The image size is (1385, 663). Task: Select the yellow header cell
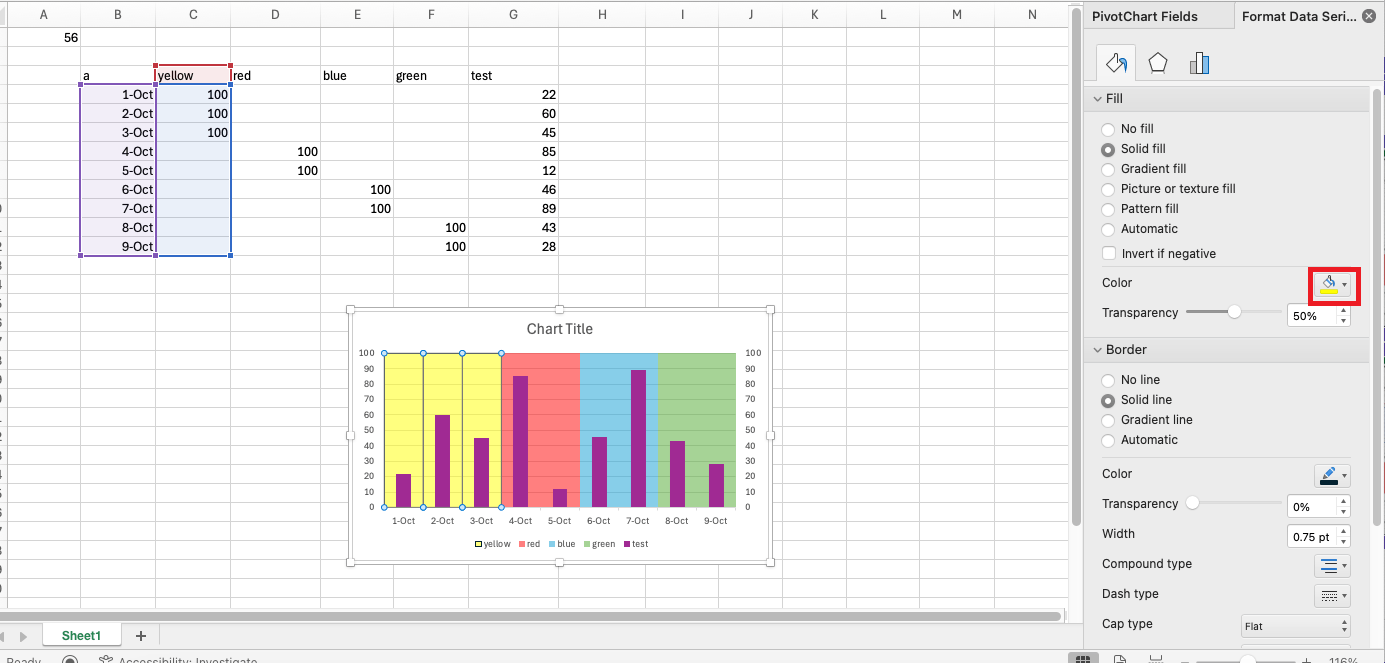coord(193,75)
